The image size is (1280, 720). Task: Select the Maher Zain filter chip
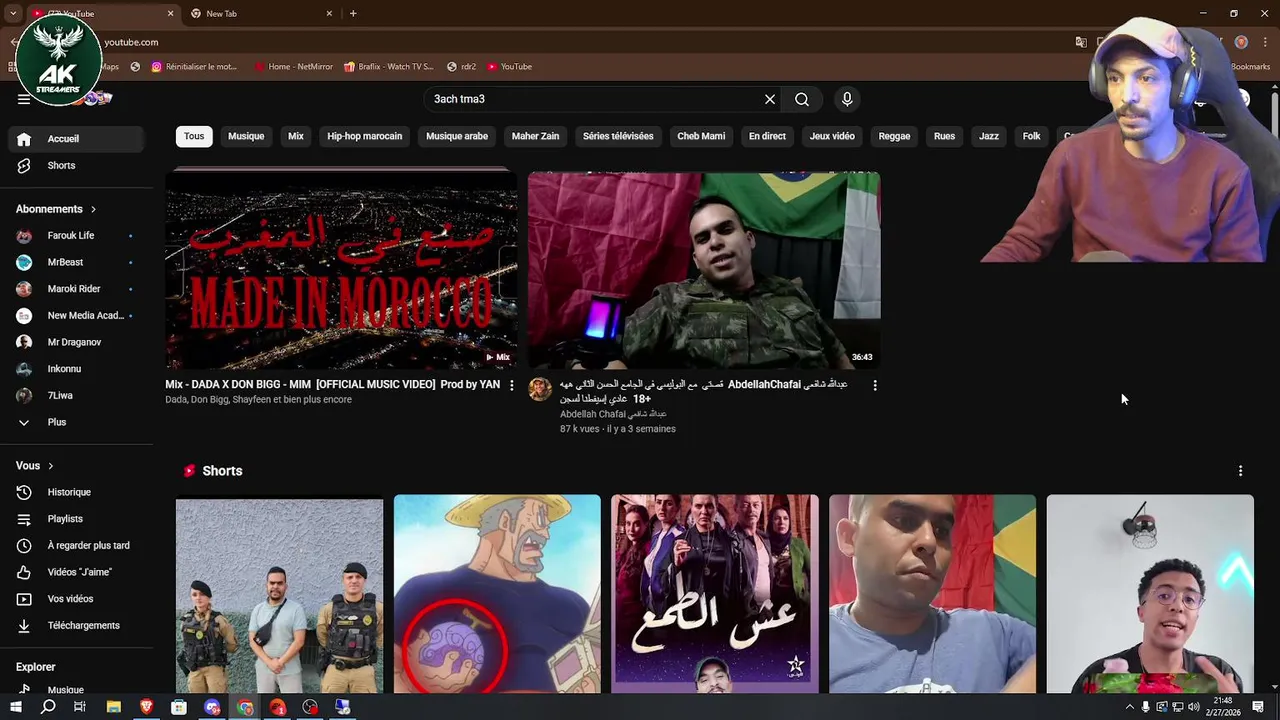pyautogui.click(x=536, y=136)
